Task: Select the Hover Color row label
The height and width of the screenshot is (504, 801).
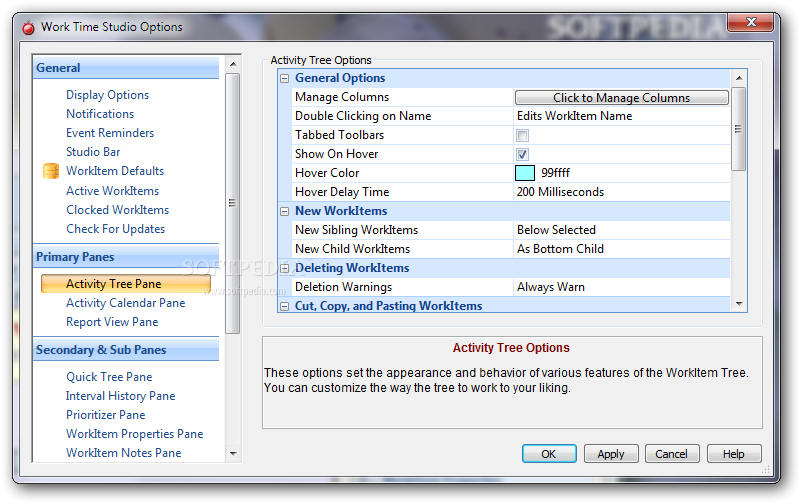Action: 327,173
